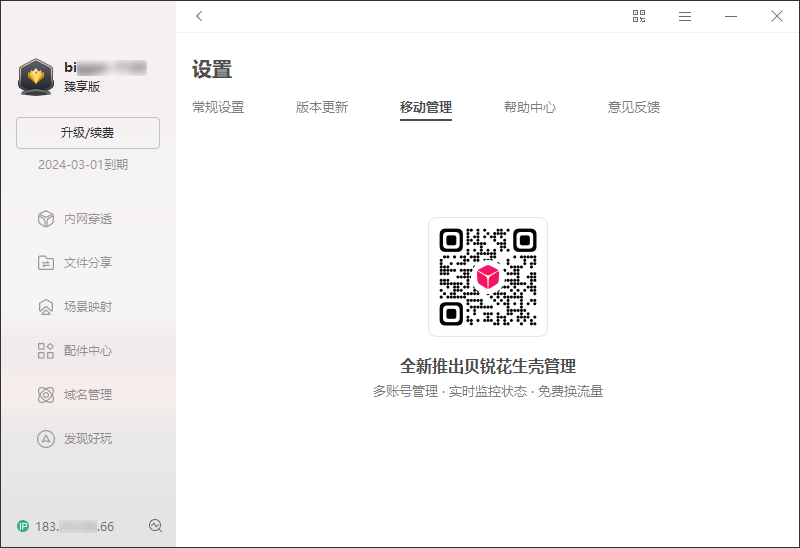Image resolution: width=800 pixels, height=548 pixels.
Task: Click the user avatar badge
Action: (36, 77)
